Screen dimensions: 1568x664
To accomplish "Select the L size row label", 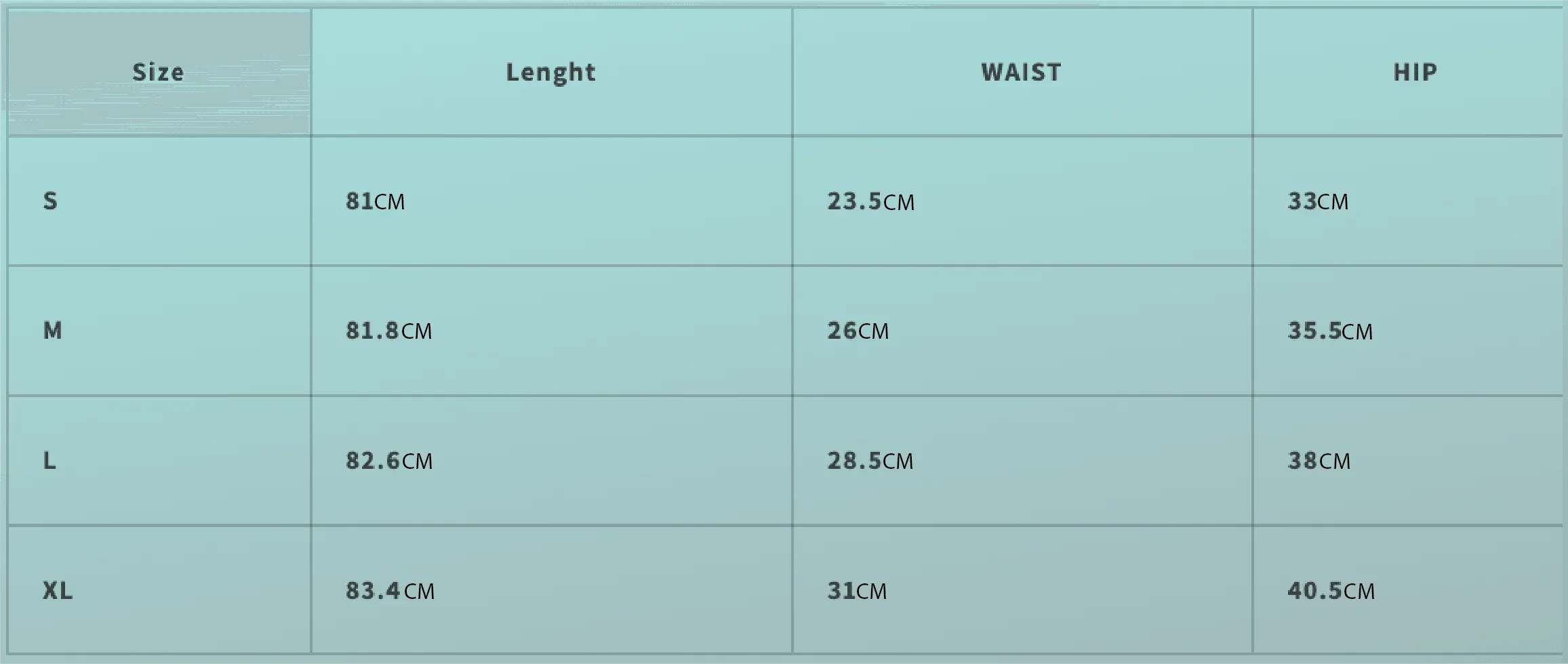I will tap(49, 461).
